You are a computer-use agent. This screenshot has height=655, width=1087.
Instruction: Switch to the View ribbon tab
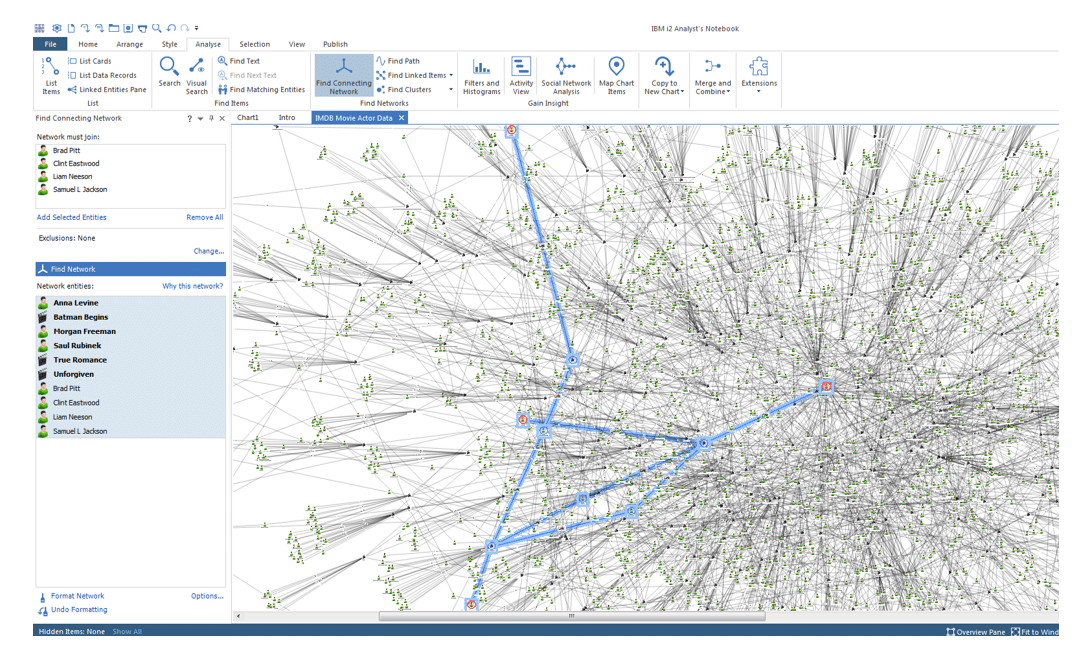(297, 44)
